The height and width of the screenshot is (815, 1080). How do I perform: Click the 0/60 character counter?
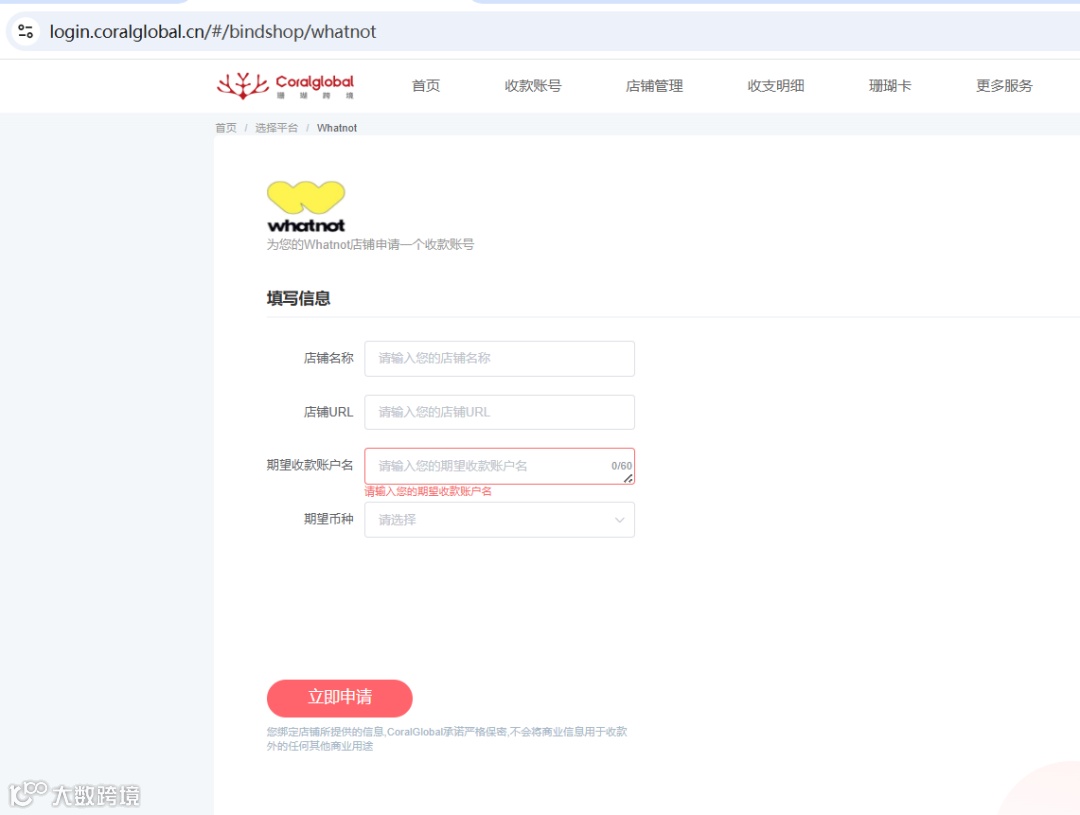click(621, 466)
